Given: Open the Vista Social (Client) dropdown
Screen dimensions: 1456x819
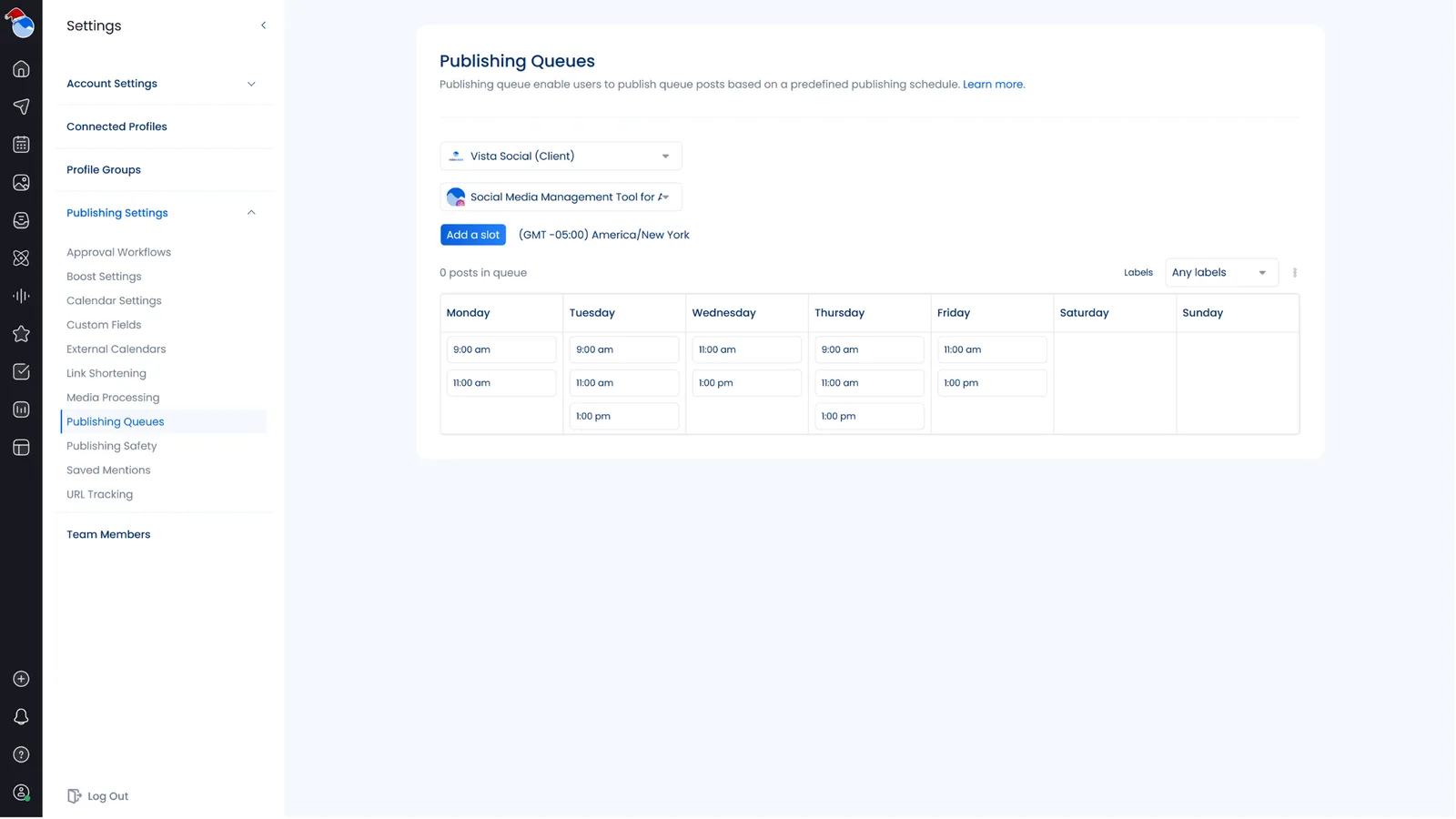Looking at the screenshot, I should (x=561, y=157).
